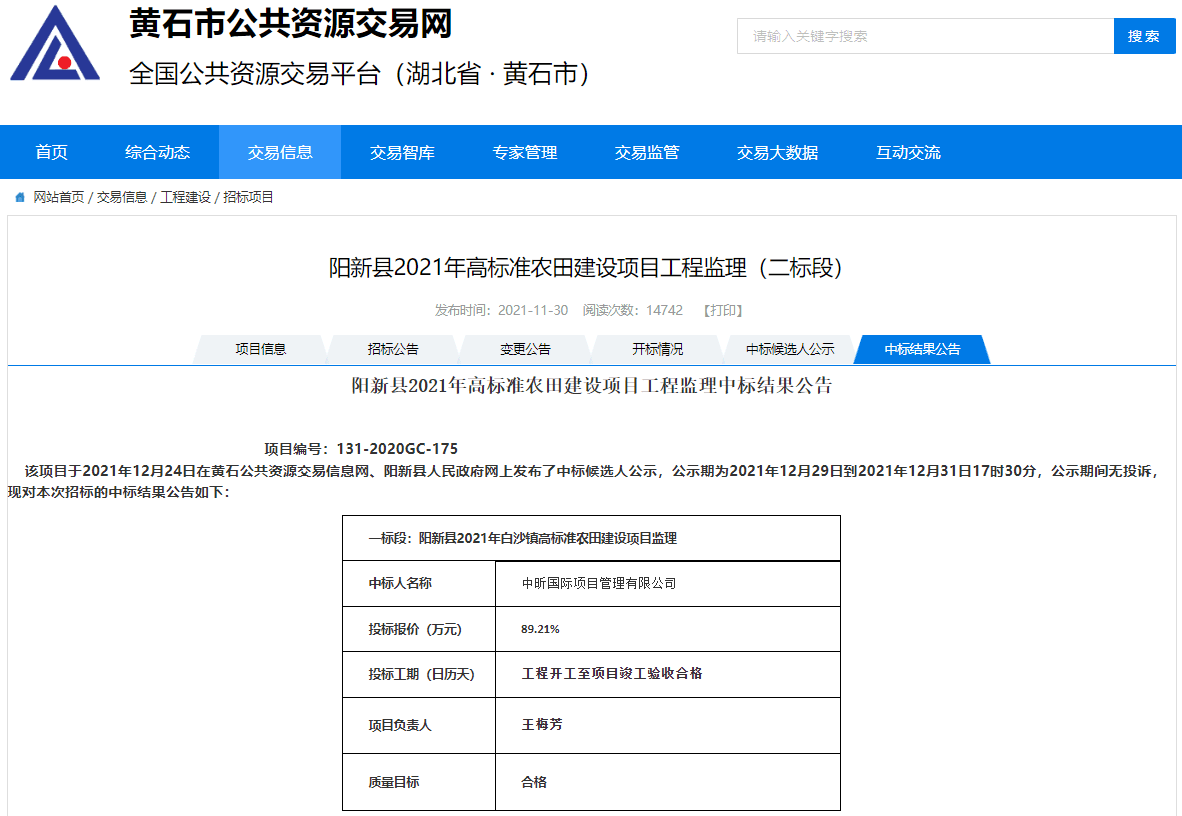Click the home icon in the breadcrumb
1182x816 pixels.
(x=19, y=198)
